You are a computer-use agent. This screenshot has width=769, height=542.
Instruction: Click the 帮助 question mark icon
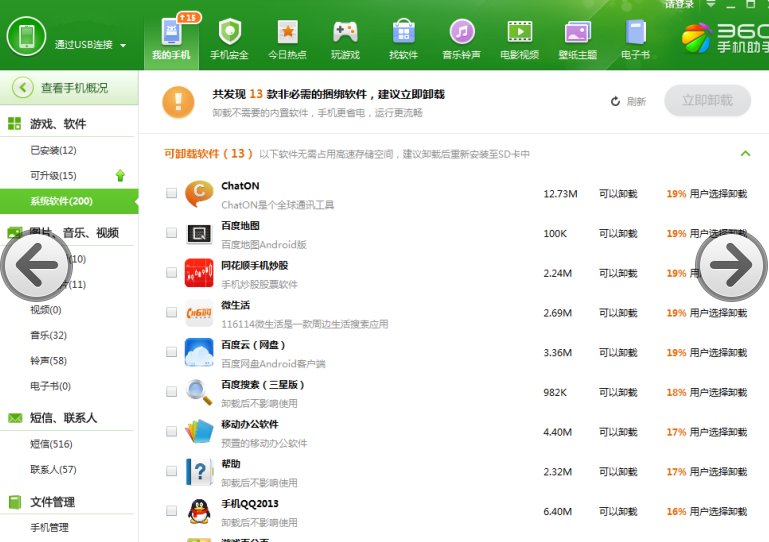199,471
